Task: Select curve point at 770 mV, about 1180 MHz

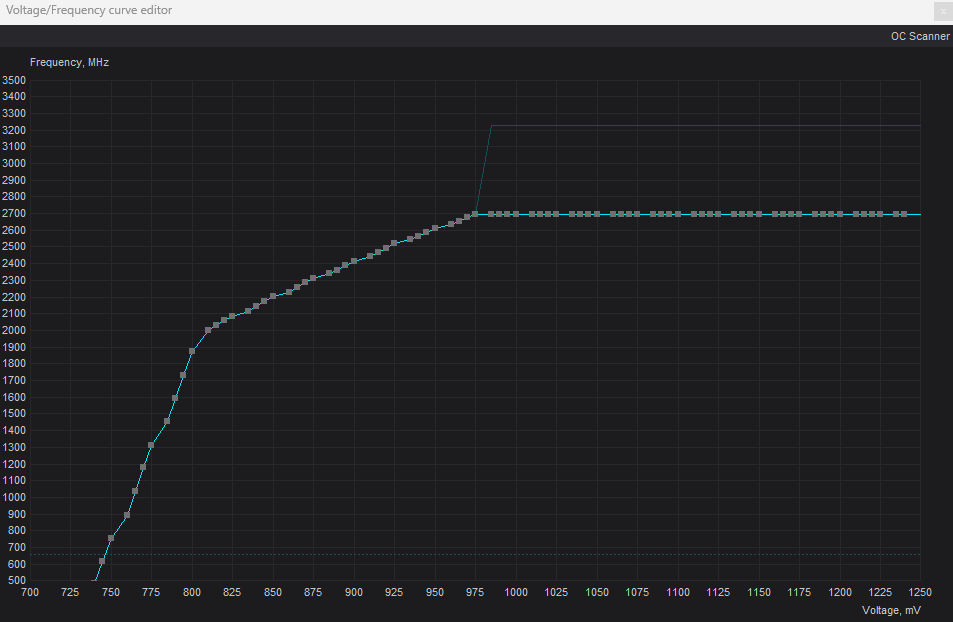Action: pyautogui.click(x=143, y=467)
